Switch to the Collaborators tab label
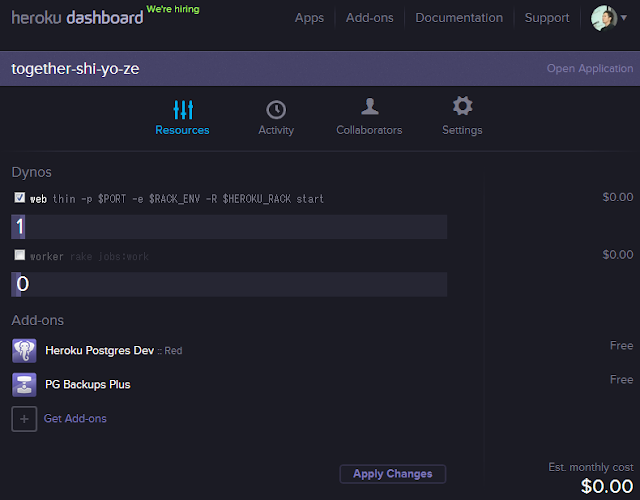The width and height of the screenshot is (640, 500). 369,130
